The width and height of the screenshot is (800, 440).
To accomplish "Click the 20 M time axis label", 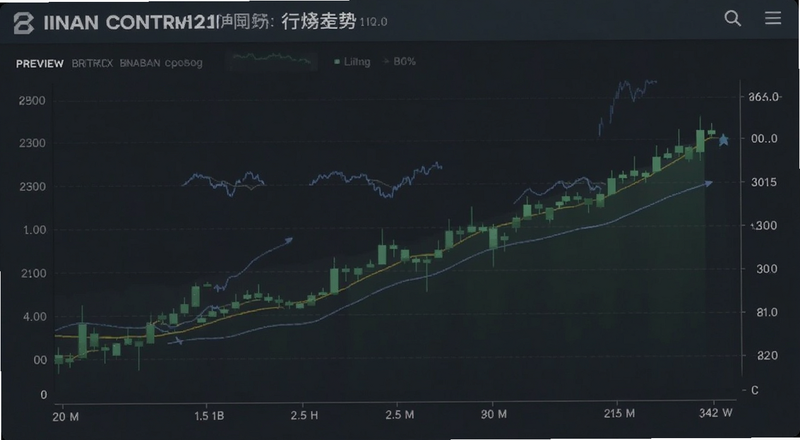I will coord(66,417).
